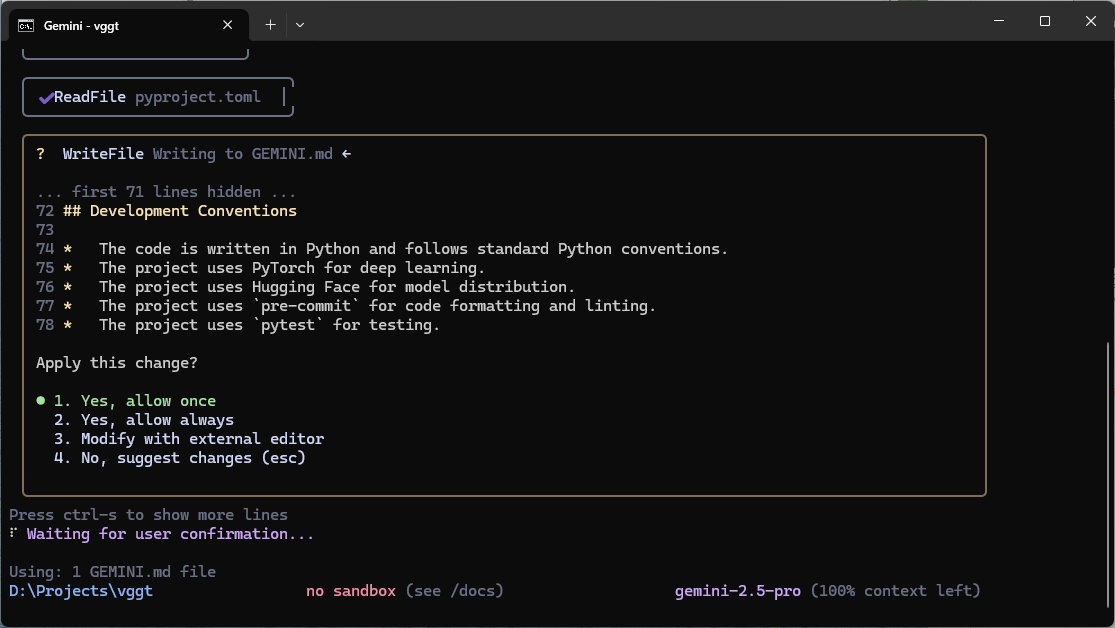Image resolution: width=1115 pixels, height=628 pixels.
Task: Click the WriteFile question mark indicator
Action: coord(41,154)
